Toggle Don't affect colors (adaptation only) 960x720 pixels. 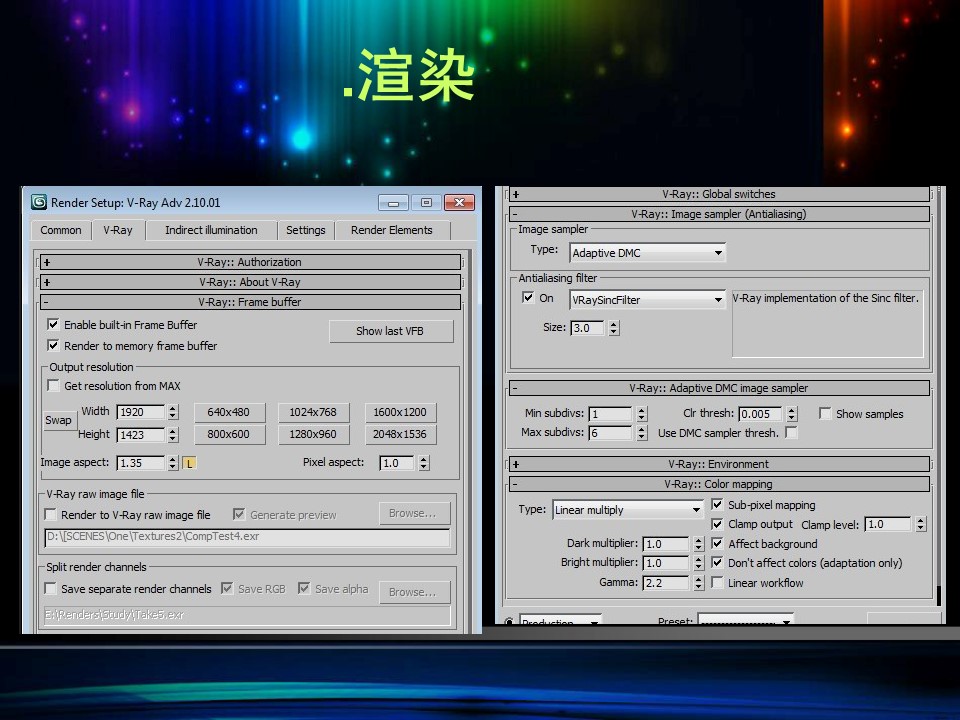point(717,563)
